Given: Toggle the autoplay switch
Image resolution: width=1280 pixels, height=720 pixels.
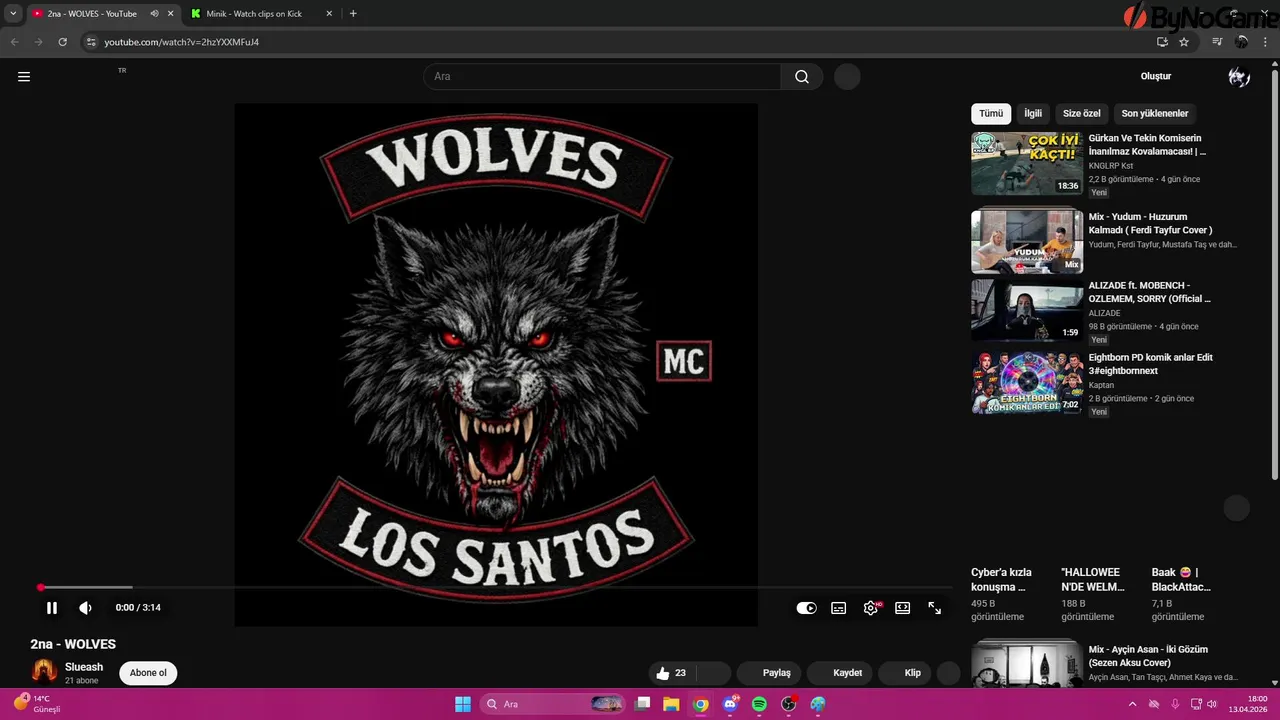Looking at the screenshot, I should coord(806,608).
